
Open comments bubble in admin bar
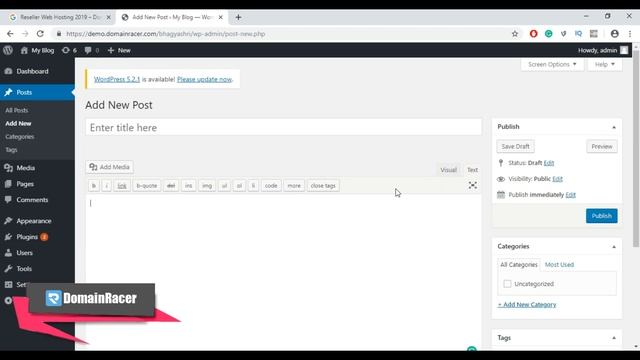click(92, 50)
